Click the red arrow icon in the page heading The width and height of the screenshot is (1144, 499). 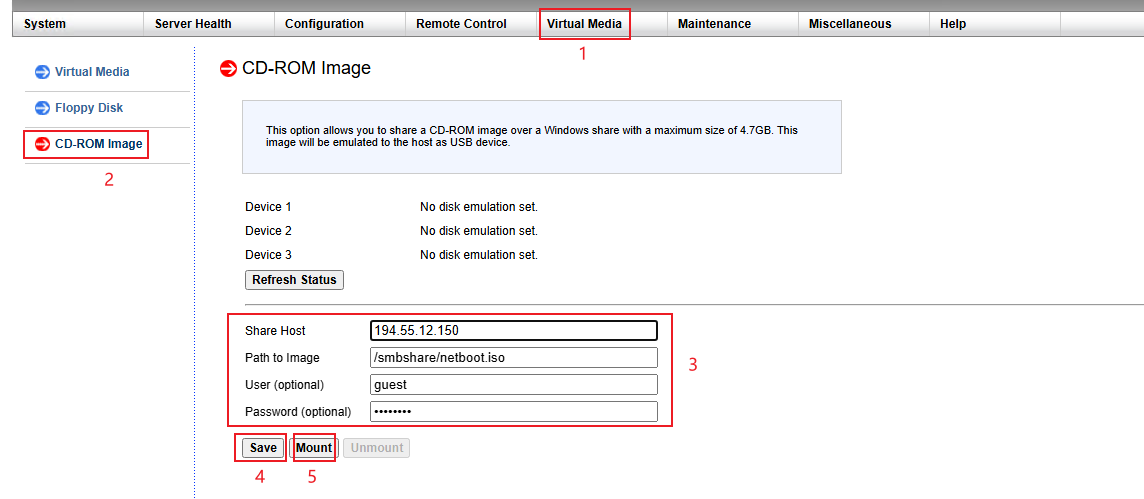228,69
